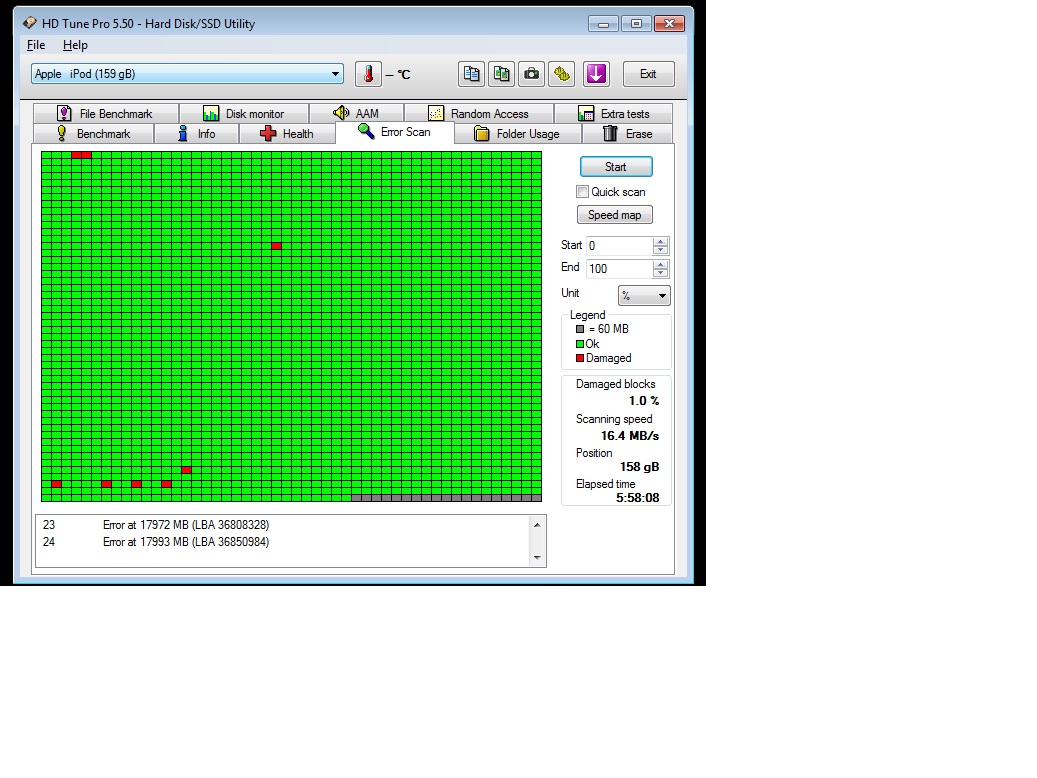Click the red Damaged legend swatch

tap(580, 358)
